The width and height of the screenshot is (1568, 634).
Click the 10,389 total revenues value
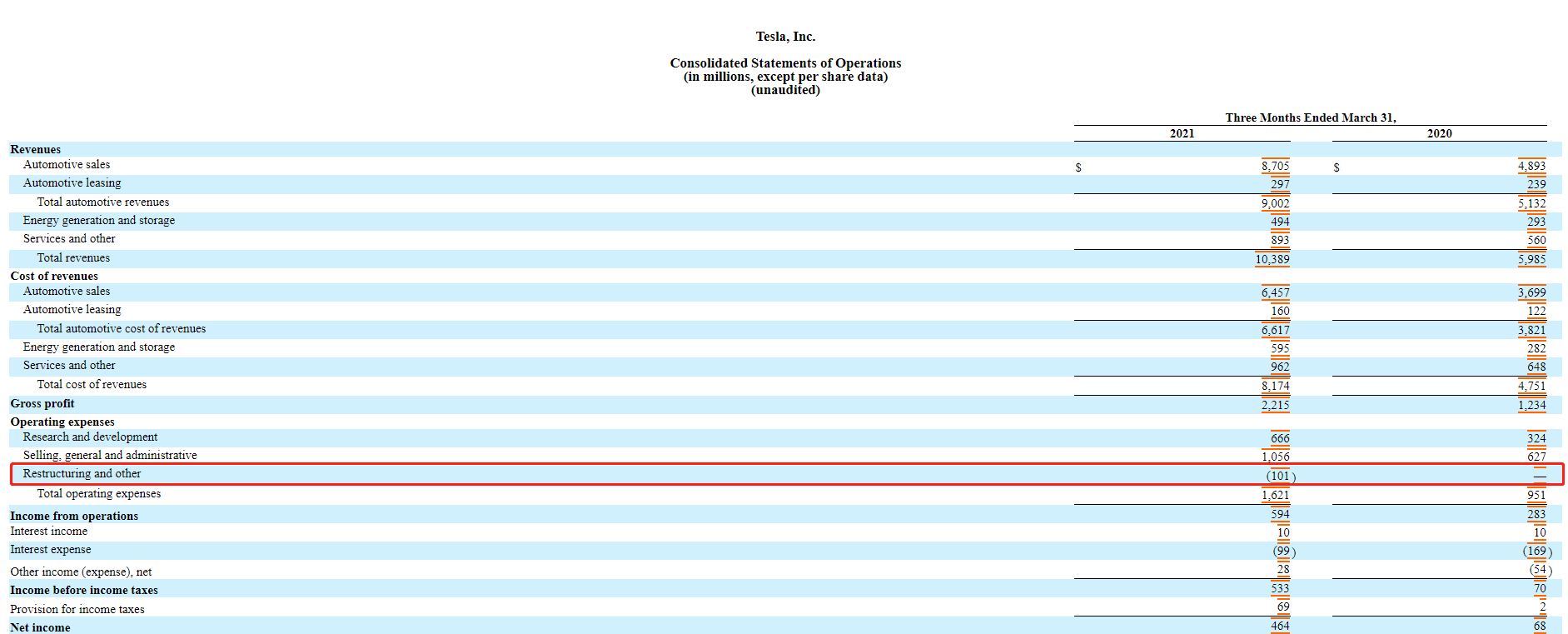click(x=1272, y=259)
